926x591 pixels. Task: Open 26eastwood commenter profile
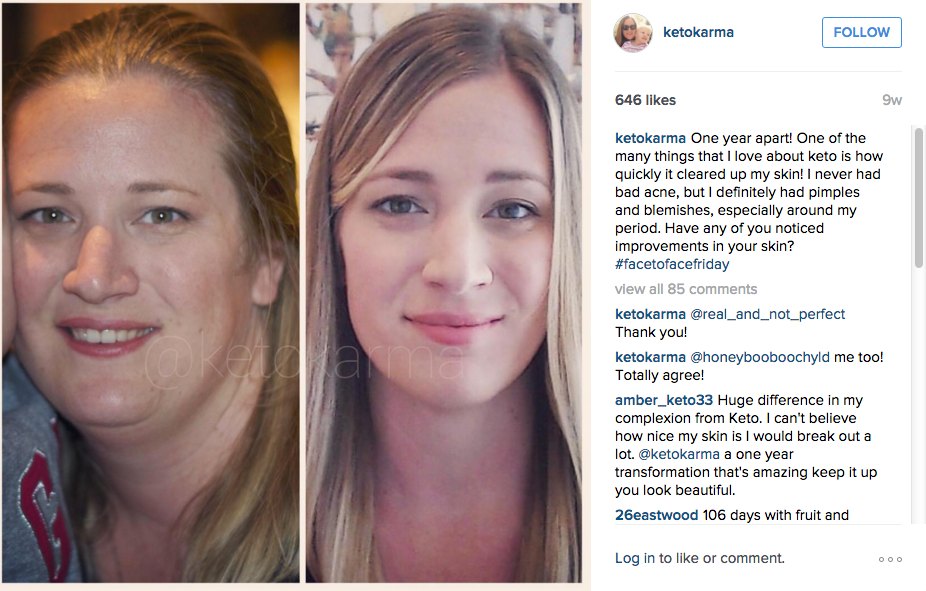click(x=656, y=515)
